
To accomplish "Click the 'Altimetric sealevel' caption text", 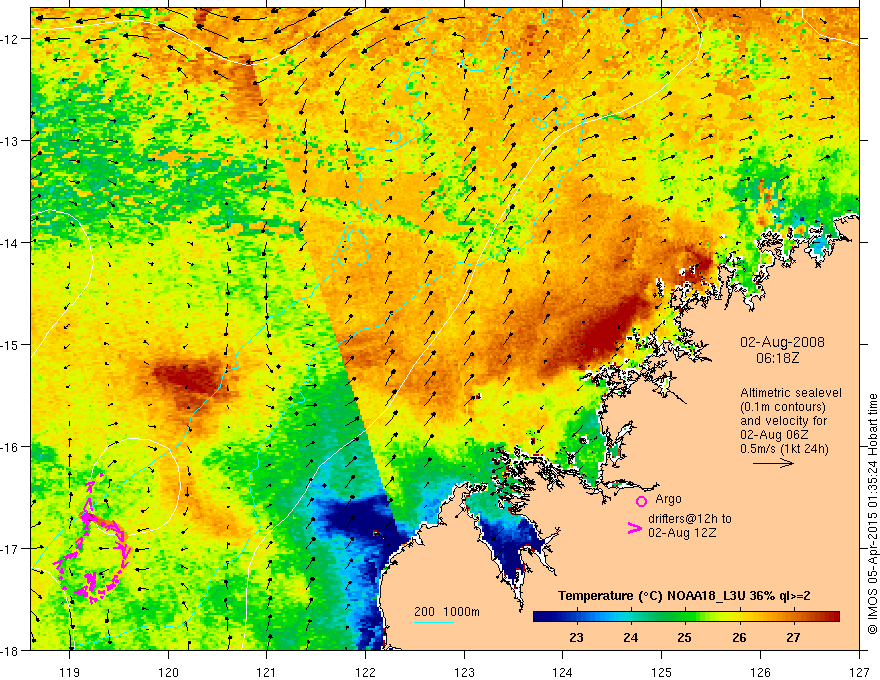I will (x=791, y=393).
